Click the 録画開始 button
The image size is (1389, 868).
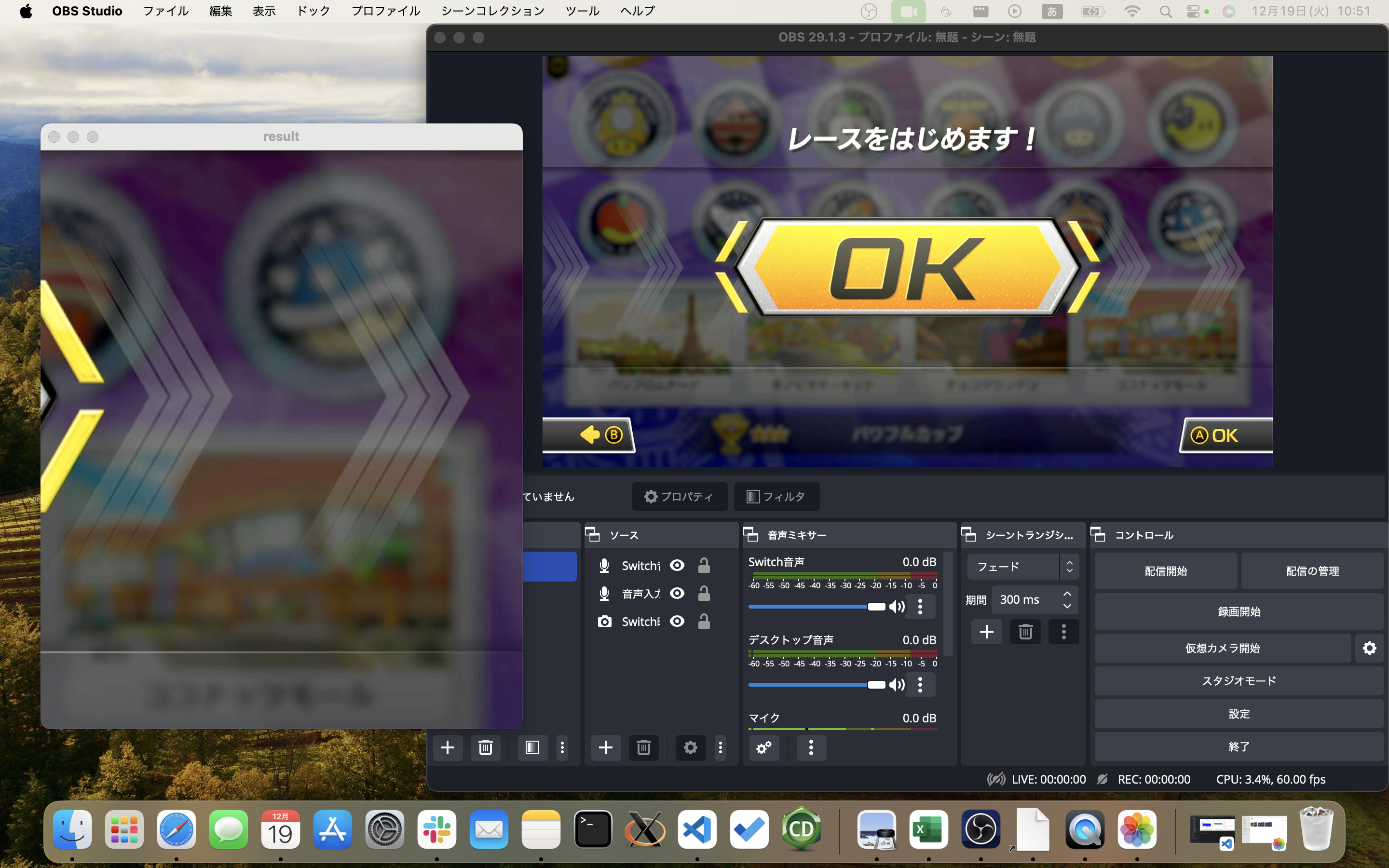(1239, 611)
